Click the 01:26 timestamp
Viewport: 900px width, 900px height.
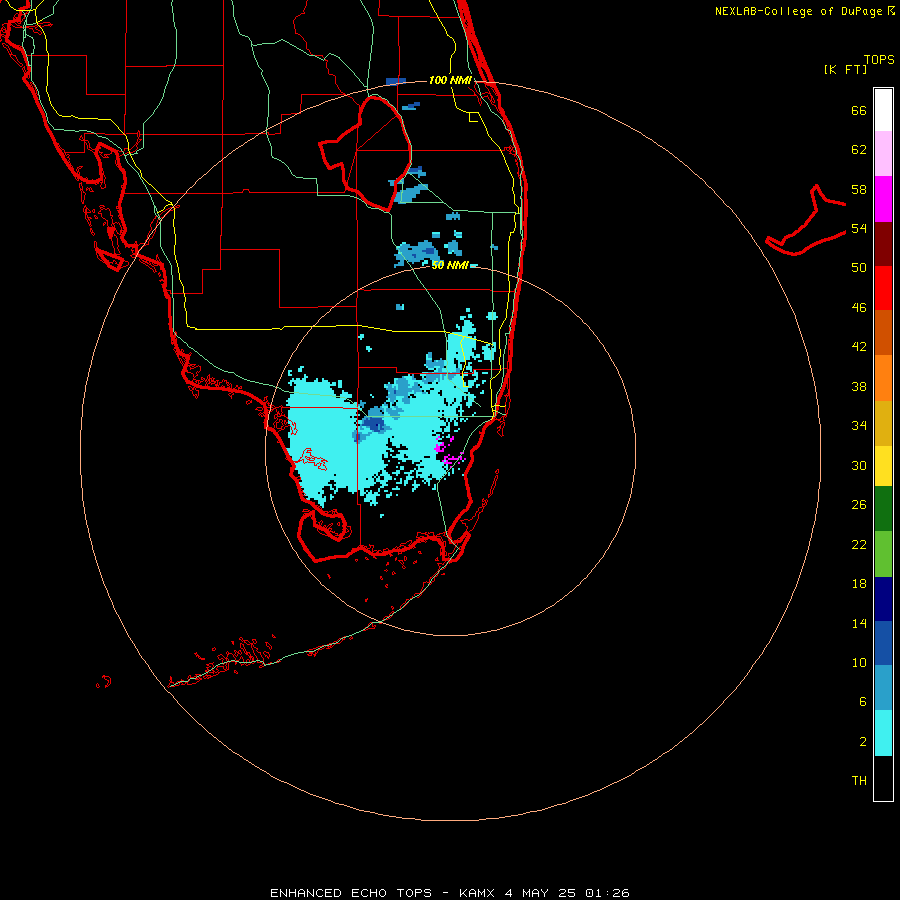607,893
